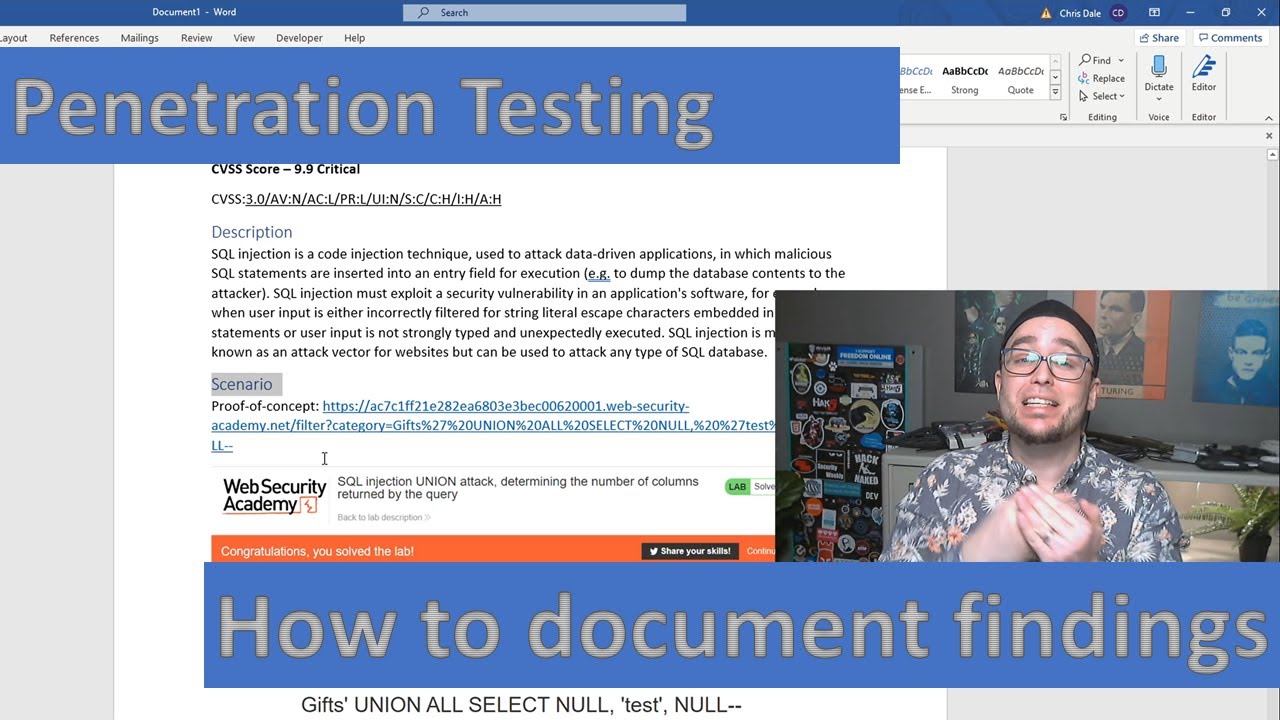Click the Web Security Academy logo
This screenshot has width=1280, height=720.
click(274, 496)
